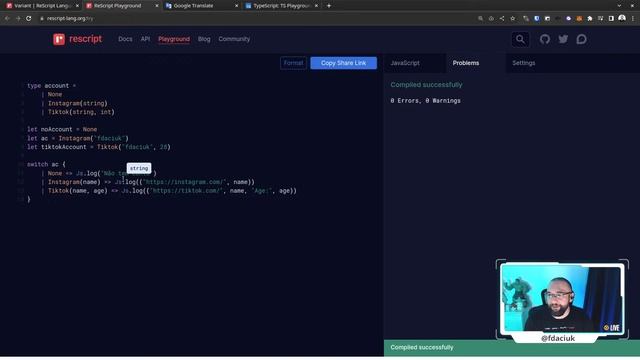Viewport: 640px width, 360px height.
Task: Close the Google Translate tab
Action: 236,6
